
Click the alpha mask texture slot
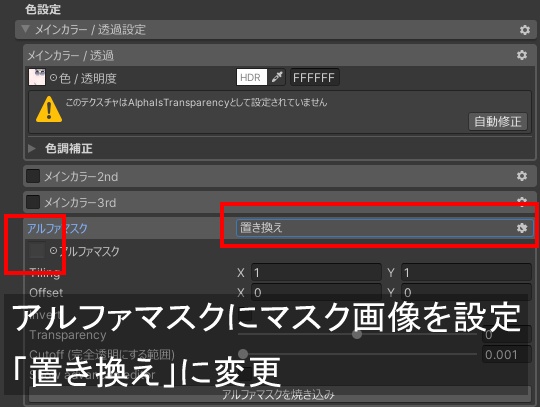[x=37, y=250]
